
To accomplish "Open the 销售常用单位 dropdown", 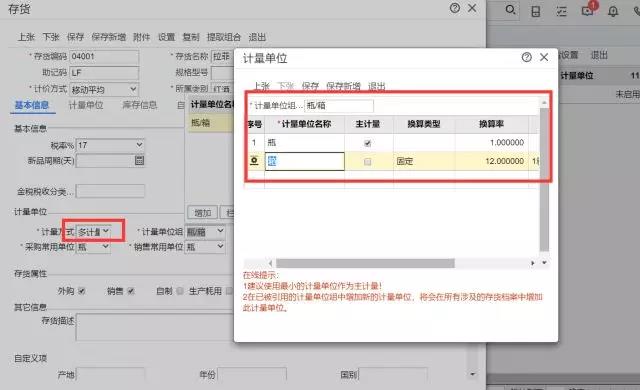I will coord(205,246).
